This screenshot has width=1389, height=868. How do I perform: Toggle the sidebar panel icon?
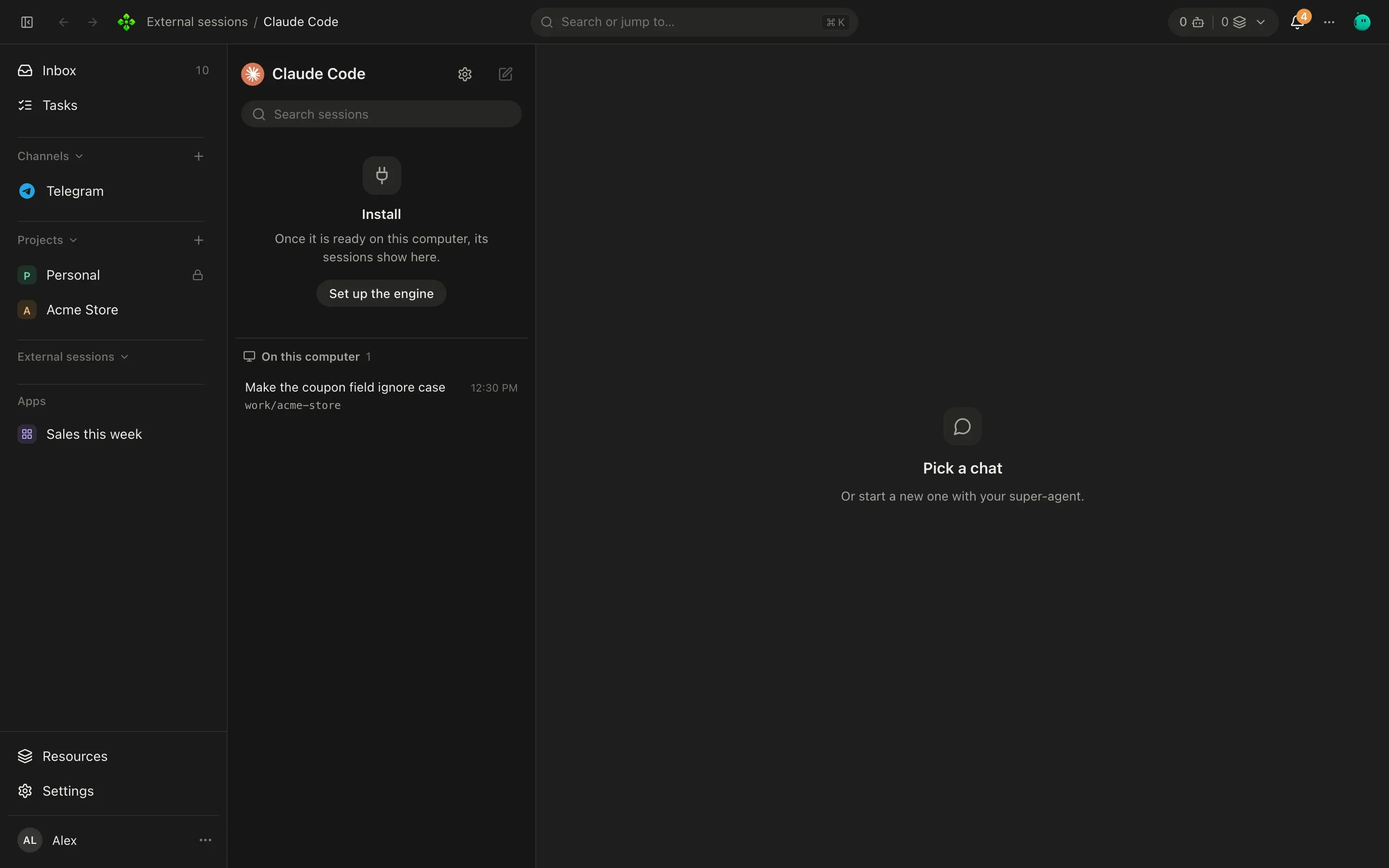click(x=27, y=22)
